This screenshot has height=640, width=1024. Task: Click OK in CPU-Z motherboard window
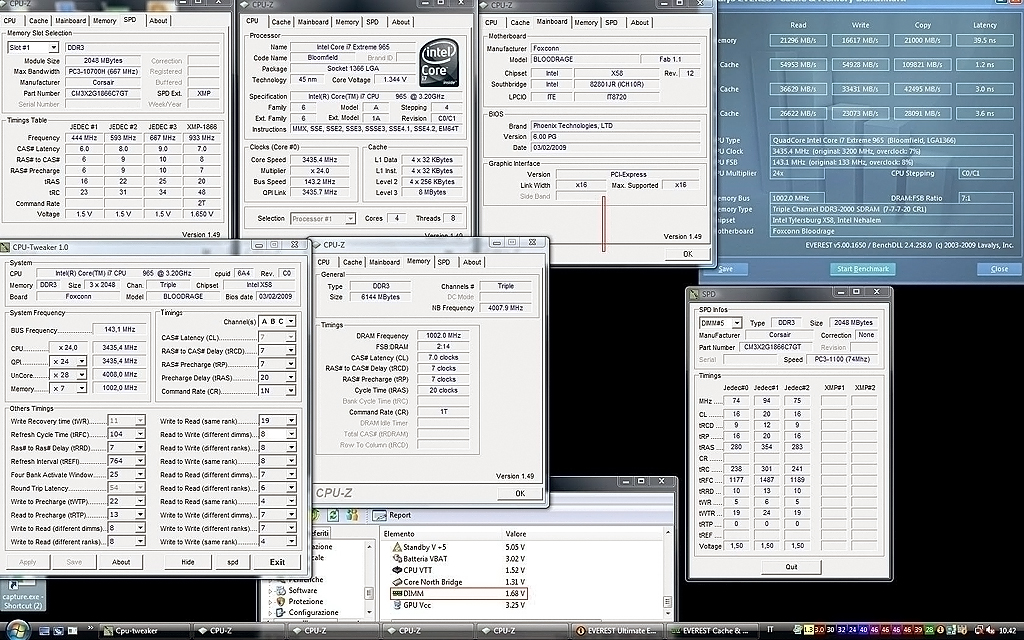[x=688, y=254]
